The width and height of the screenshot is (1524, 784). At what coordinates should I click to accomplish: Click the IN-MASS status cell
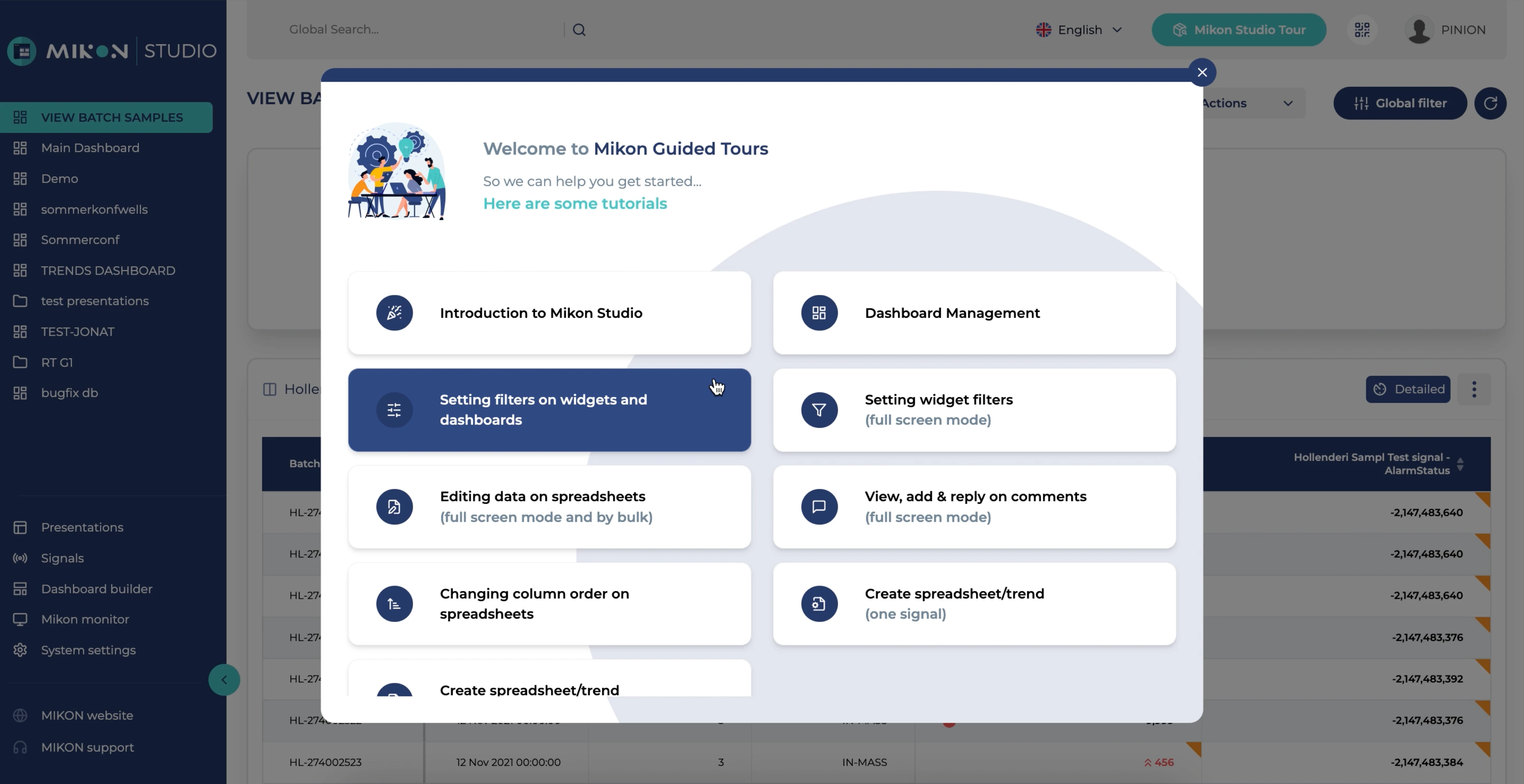coord(864,762)
